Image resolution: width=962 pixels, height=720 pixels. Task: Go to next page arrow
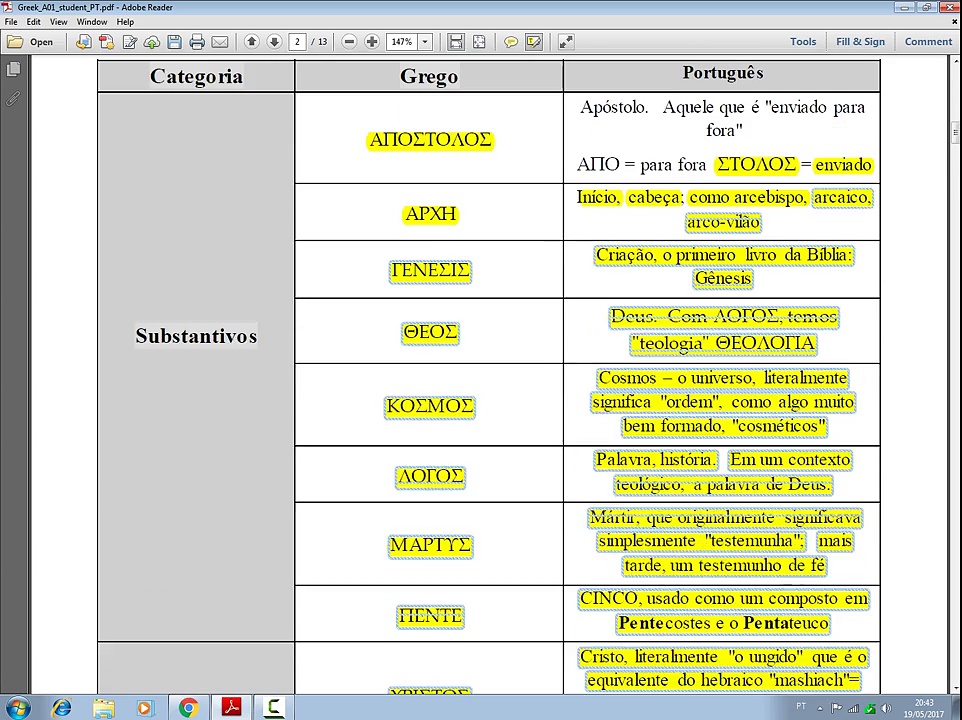click(x=274, y=42)
